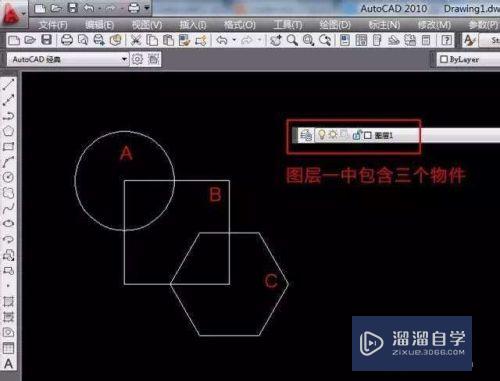Click Redo arrow in Standard toolbar
This screenshot has height=381, width=500.
coord(247,40)
